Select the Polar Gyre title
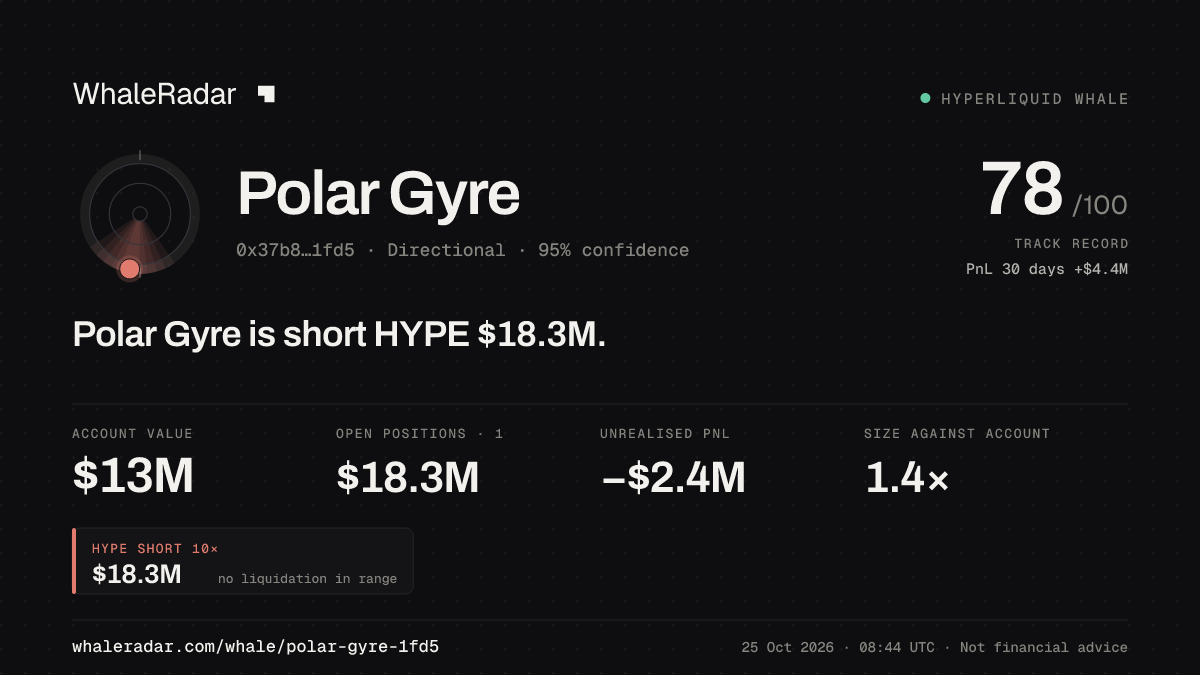This screenshot has height=675, width=1200. click(378, 194)
